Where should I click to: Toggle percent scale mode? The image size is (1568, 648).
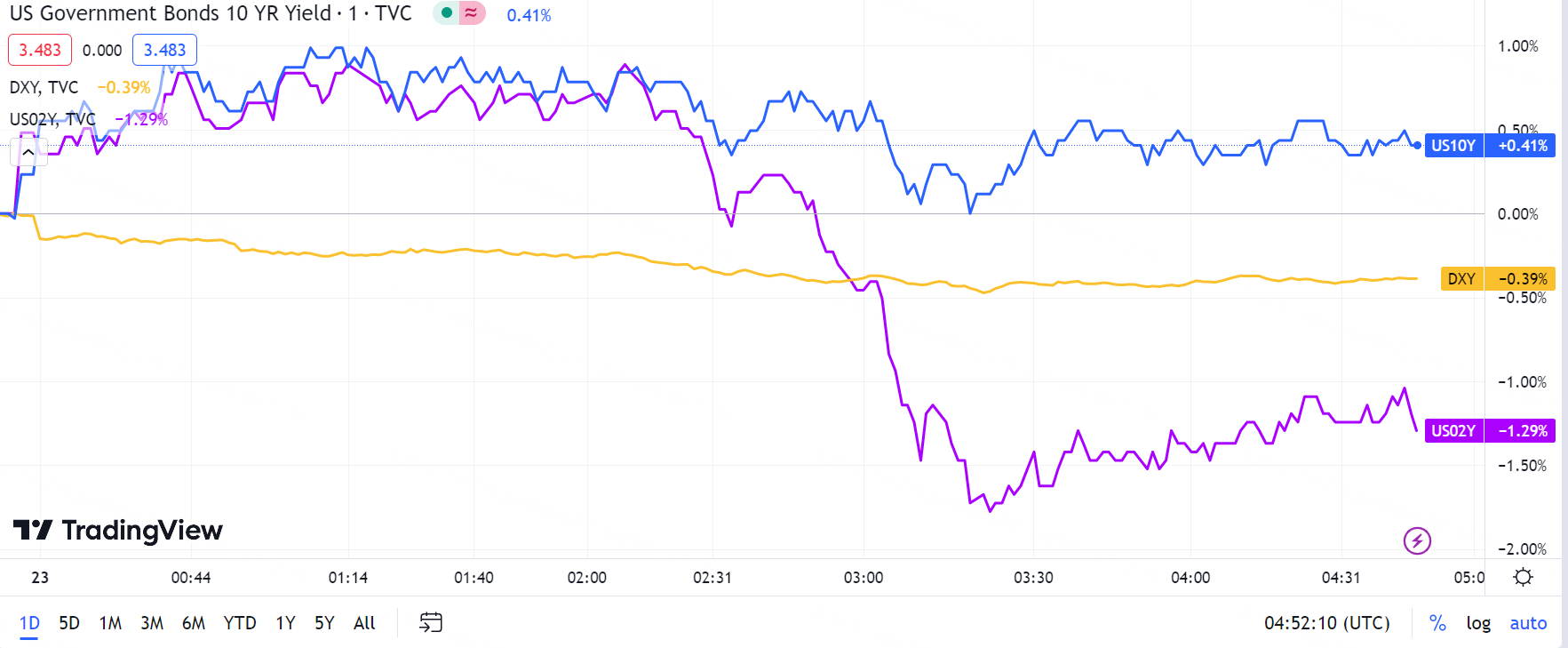pos(1437,623)
